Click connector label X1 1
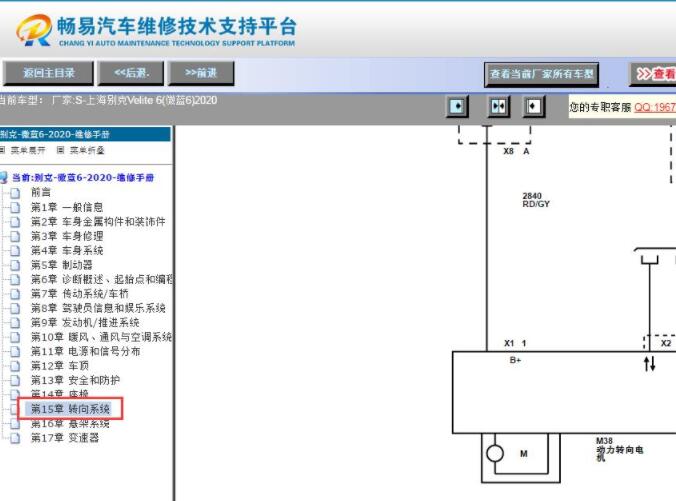Screen dimensions: 676x501 (515, 343)
